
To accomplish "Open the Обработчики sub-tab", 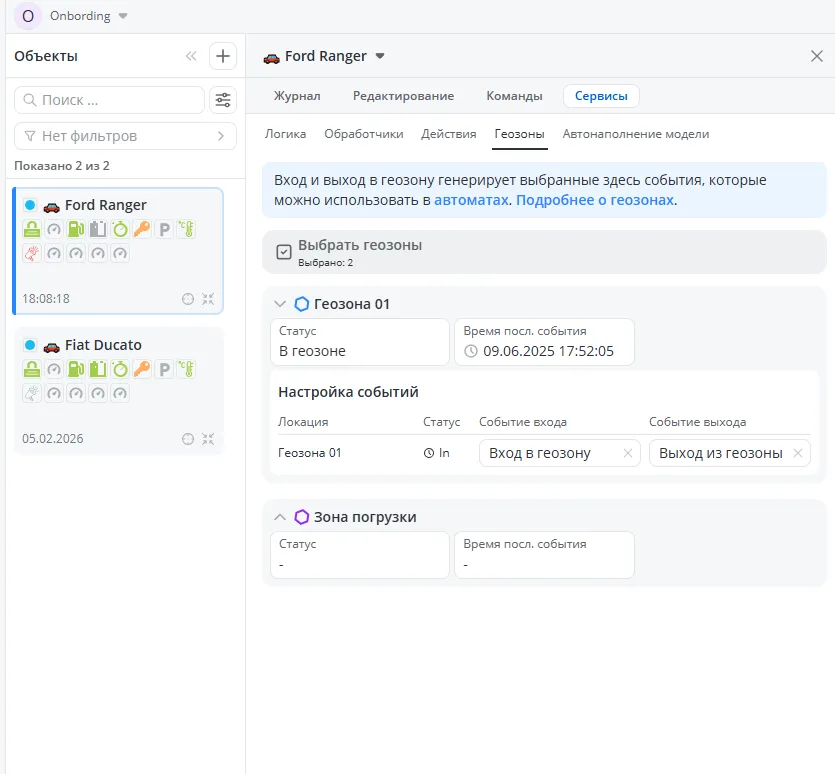I will pos(364,134).
